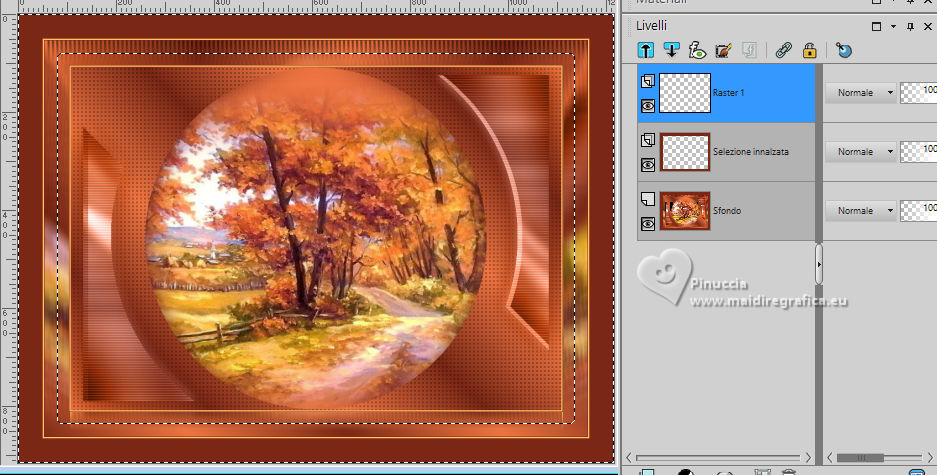This screenshot has height=475, width=937.
Task: Click left scroll arrow of layer list
Action: point(629,458)
